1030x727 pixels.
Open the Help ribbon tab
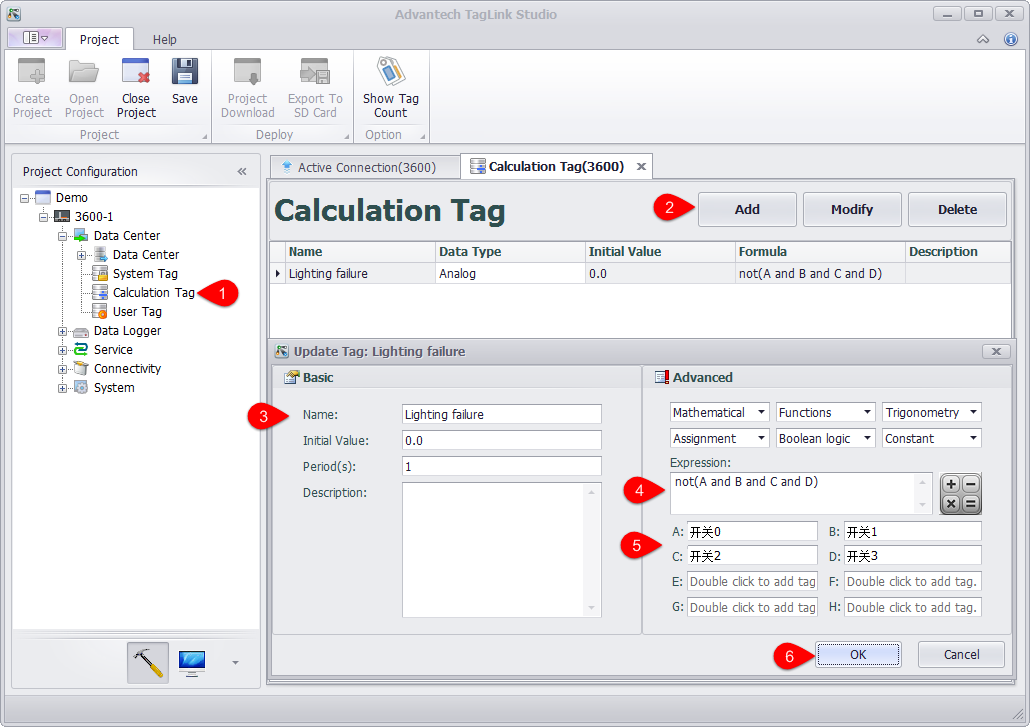point(165,39)
